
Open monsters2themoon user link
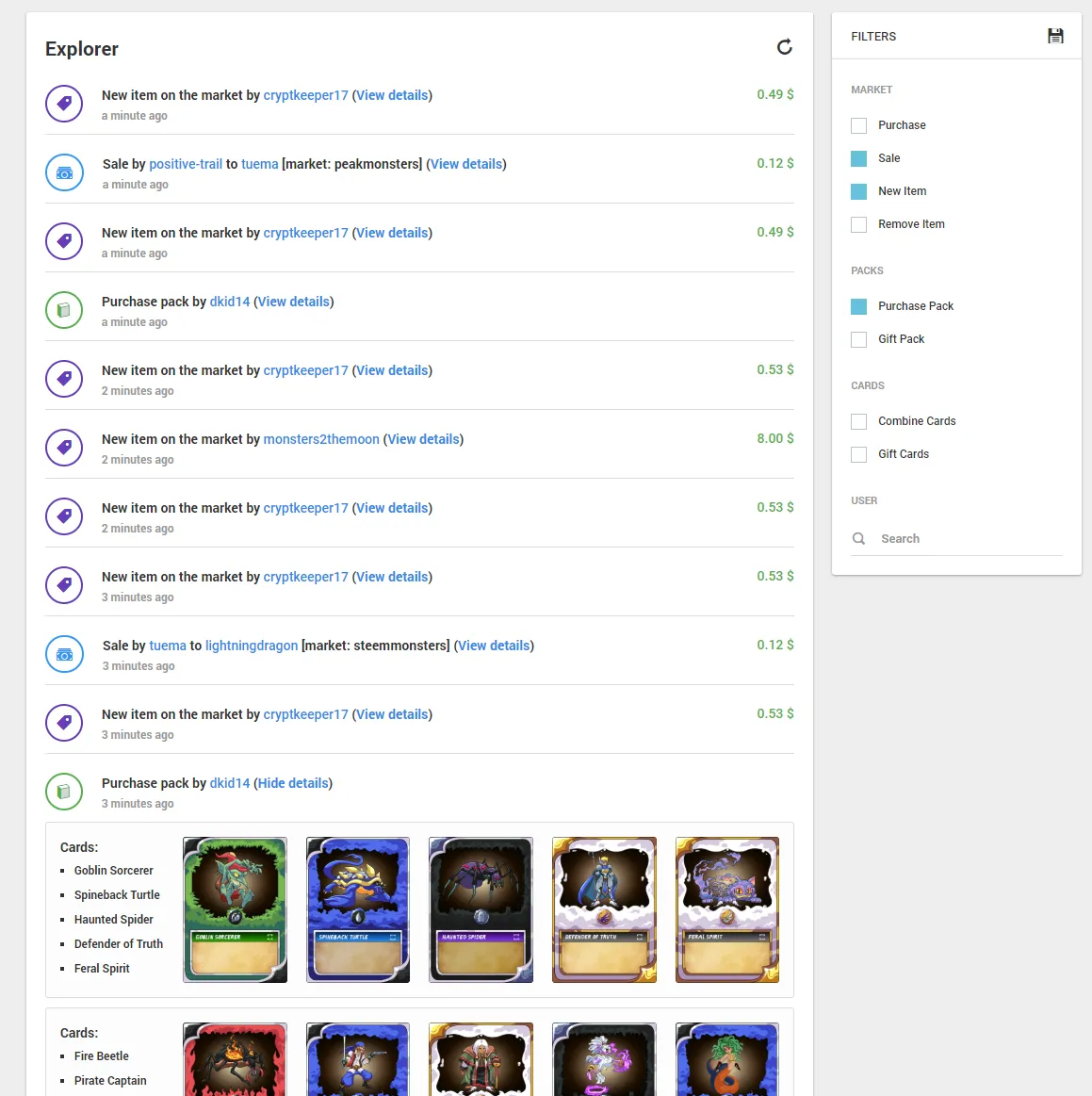[321, 439]
